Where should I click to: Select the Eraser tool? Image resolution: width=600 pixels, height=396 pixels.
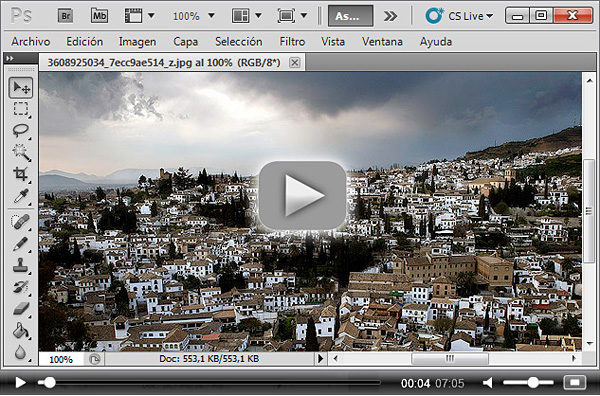21,308
